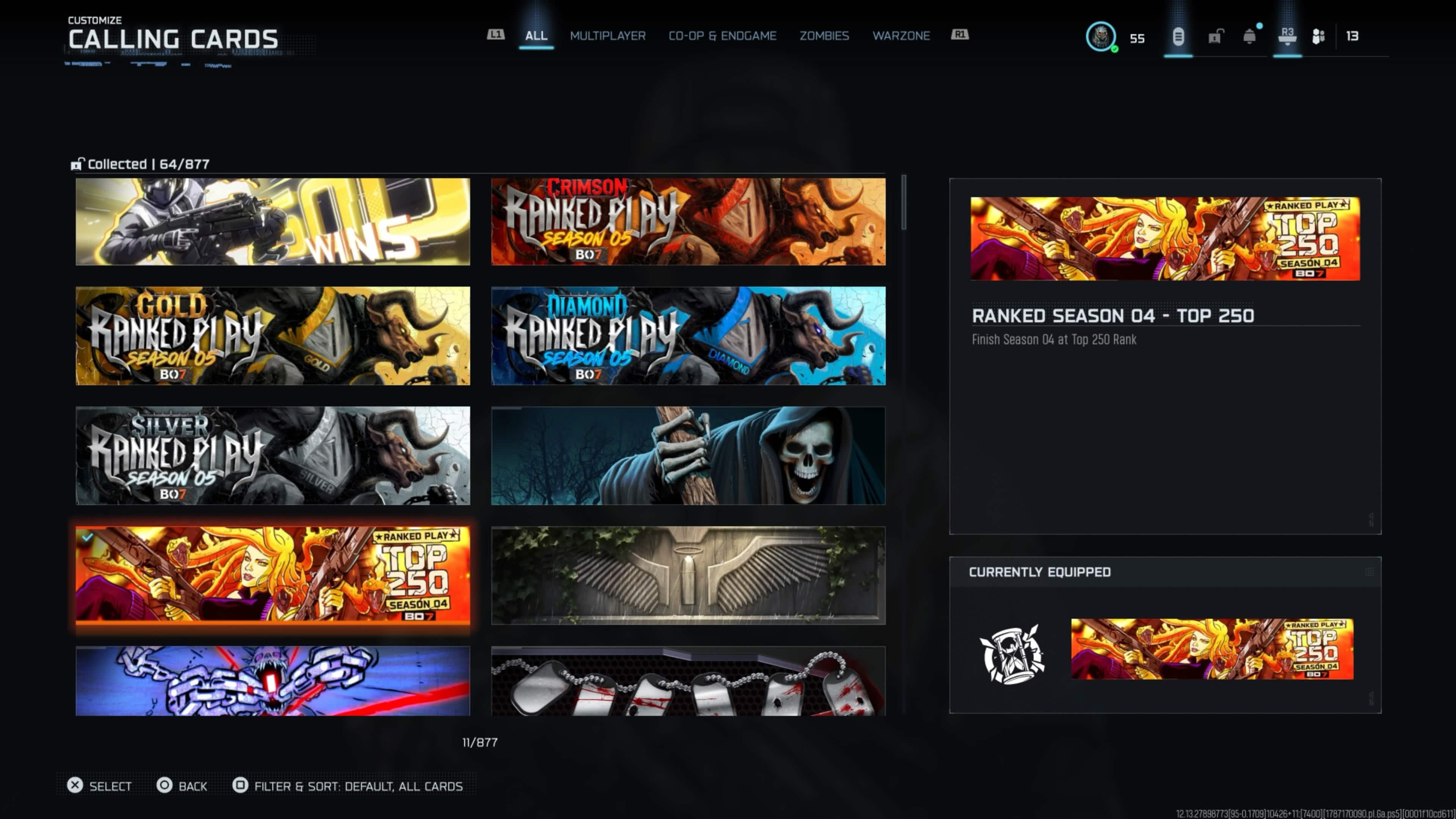Image resolution: width=1456 pixels, height=819 pixels.
Task: Pick the winged bullet stone calling card
Action: (x=689, y=576)
